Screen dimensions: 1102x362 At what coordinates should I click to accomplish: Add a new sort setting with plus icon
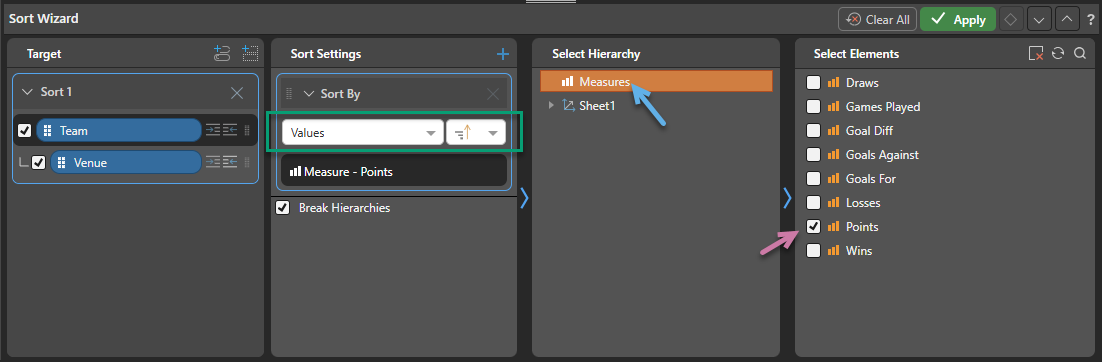pos(503,54)
